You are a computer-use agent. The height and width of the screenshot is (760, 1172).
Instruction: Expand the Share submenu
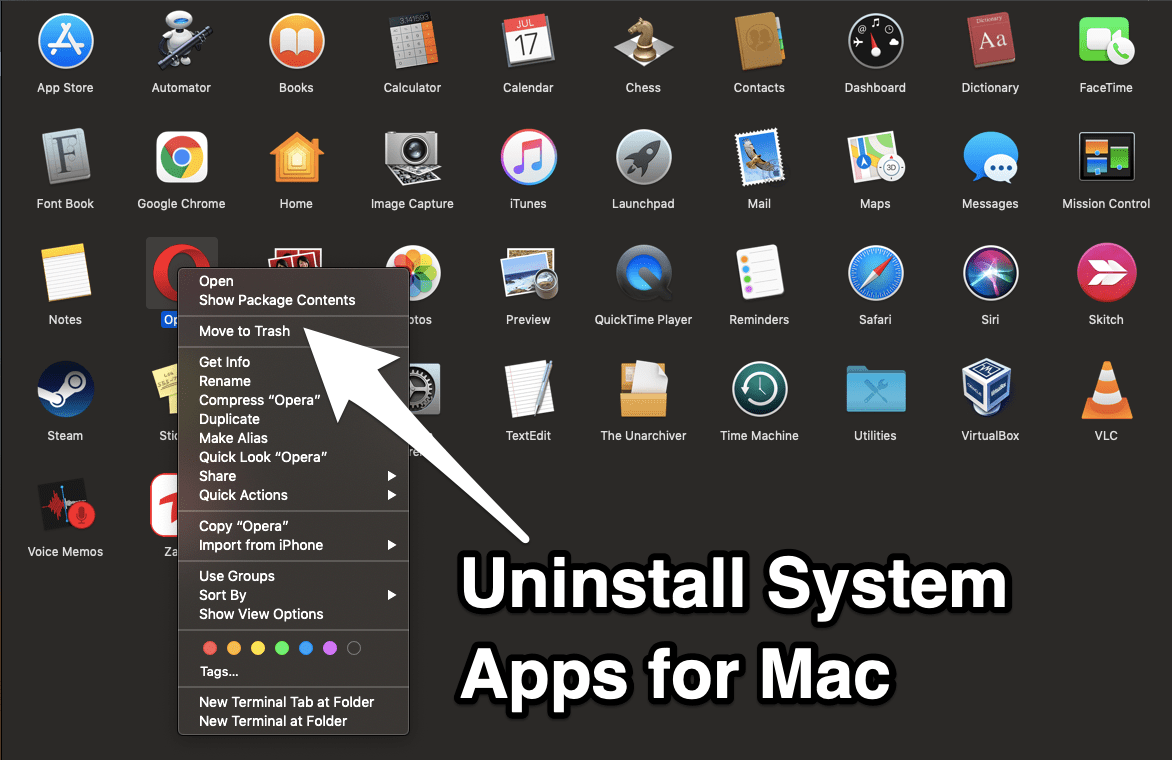pos(293,476)
